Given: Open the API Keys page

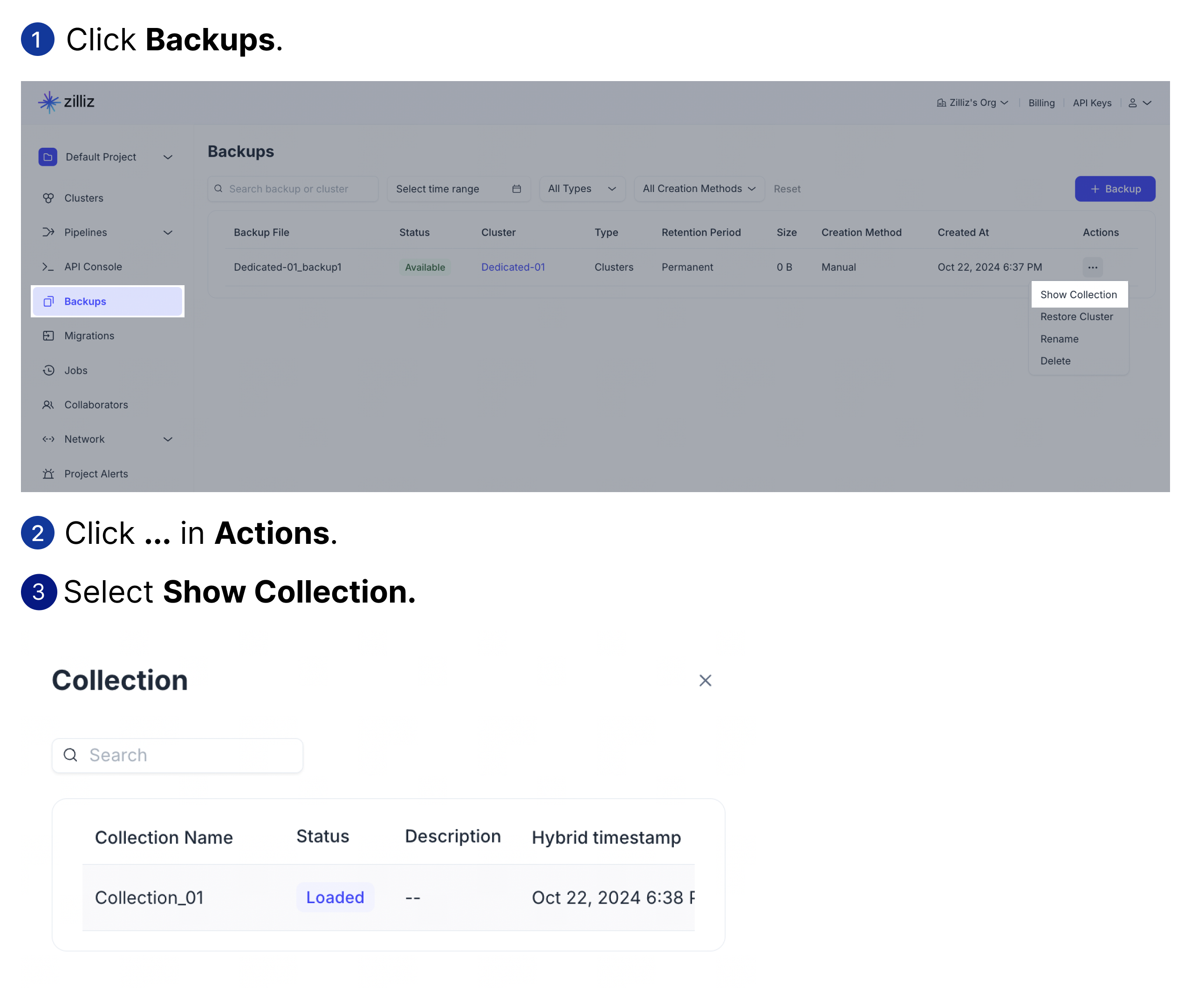Looking at the screenshot, I should pos(1092,103).
